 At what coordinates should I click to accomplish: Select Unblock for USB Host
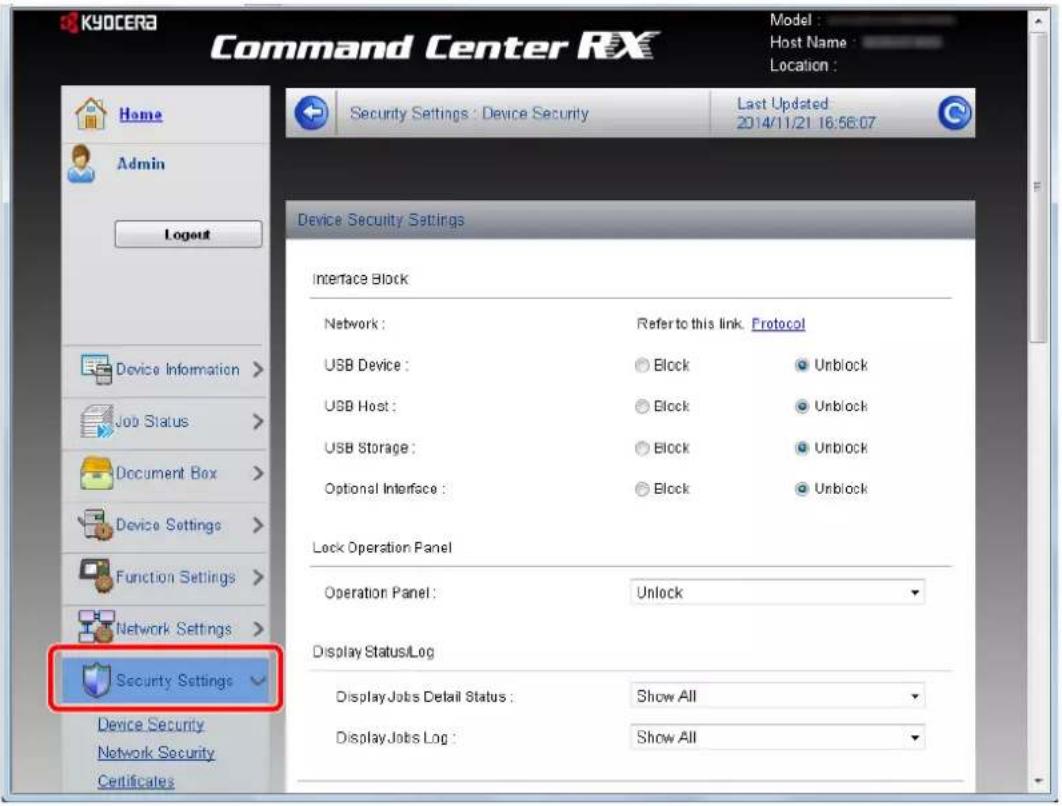point(802,406)
